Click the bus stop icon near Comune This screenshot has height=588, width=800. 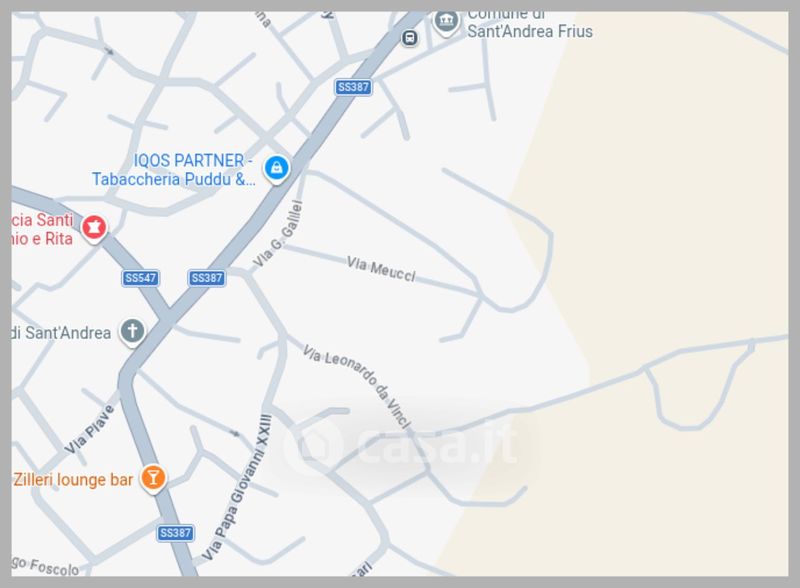coord(409,38)
